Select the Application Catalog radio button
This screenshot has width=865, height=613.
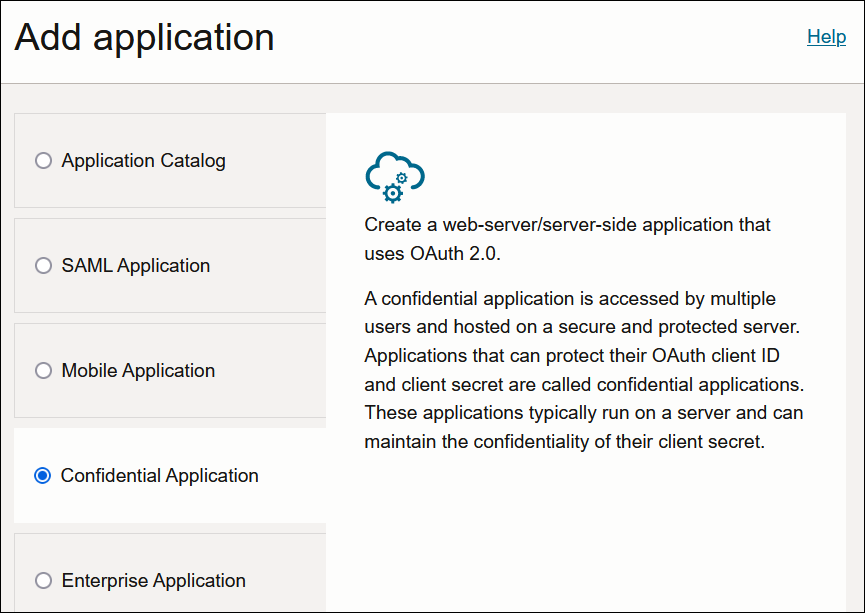click(x=43, y=161)
